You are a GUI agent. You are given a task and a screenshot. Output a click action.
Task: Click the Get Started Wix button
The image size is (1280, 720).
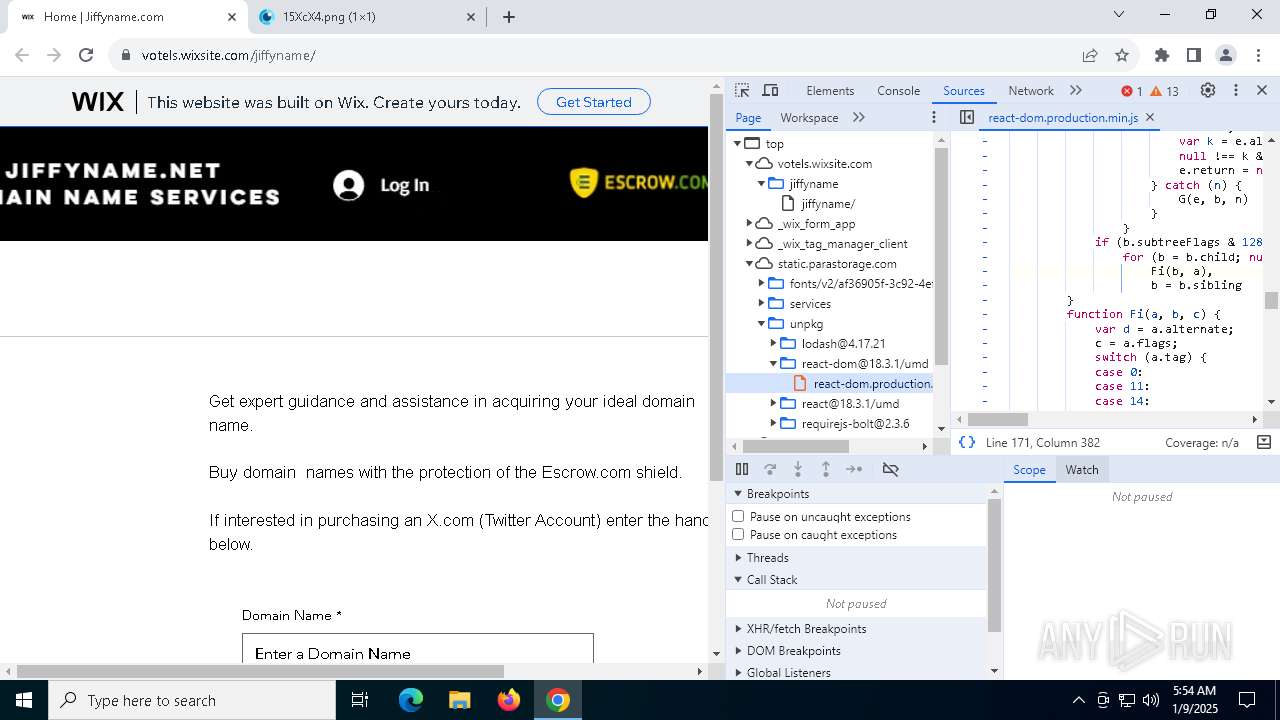(x=594, y=102)
